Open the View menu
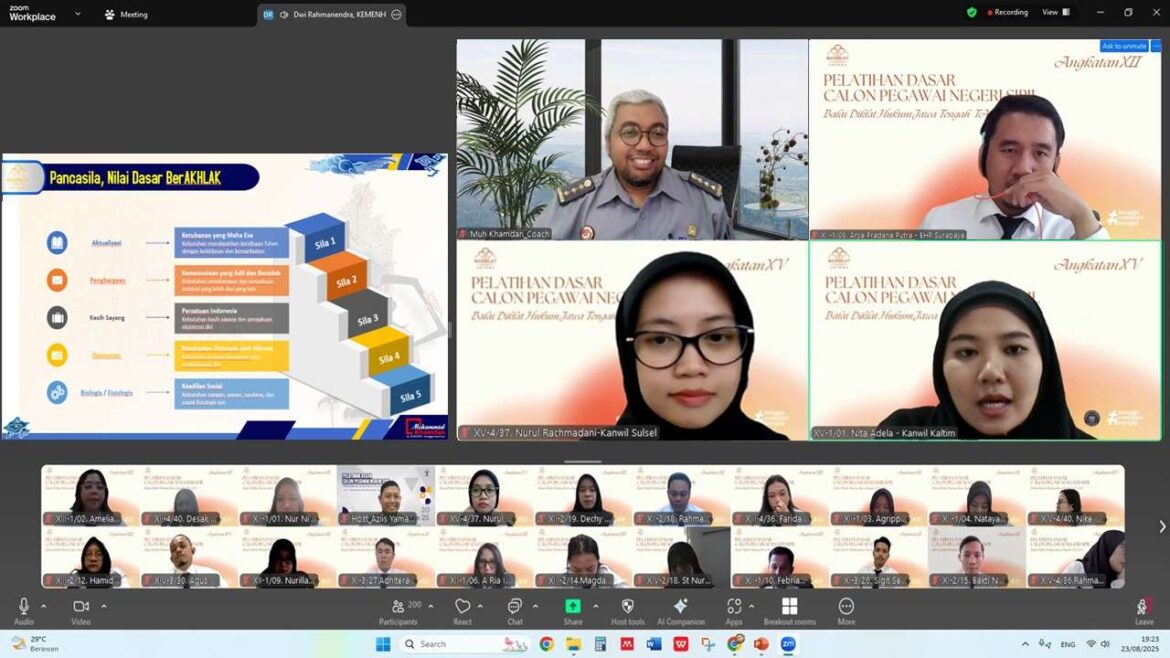This screenshot has width=1170, height=658. coord(1055,12)
